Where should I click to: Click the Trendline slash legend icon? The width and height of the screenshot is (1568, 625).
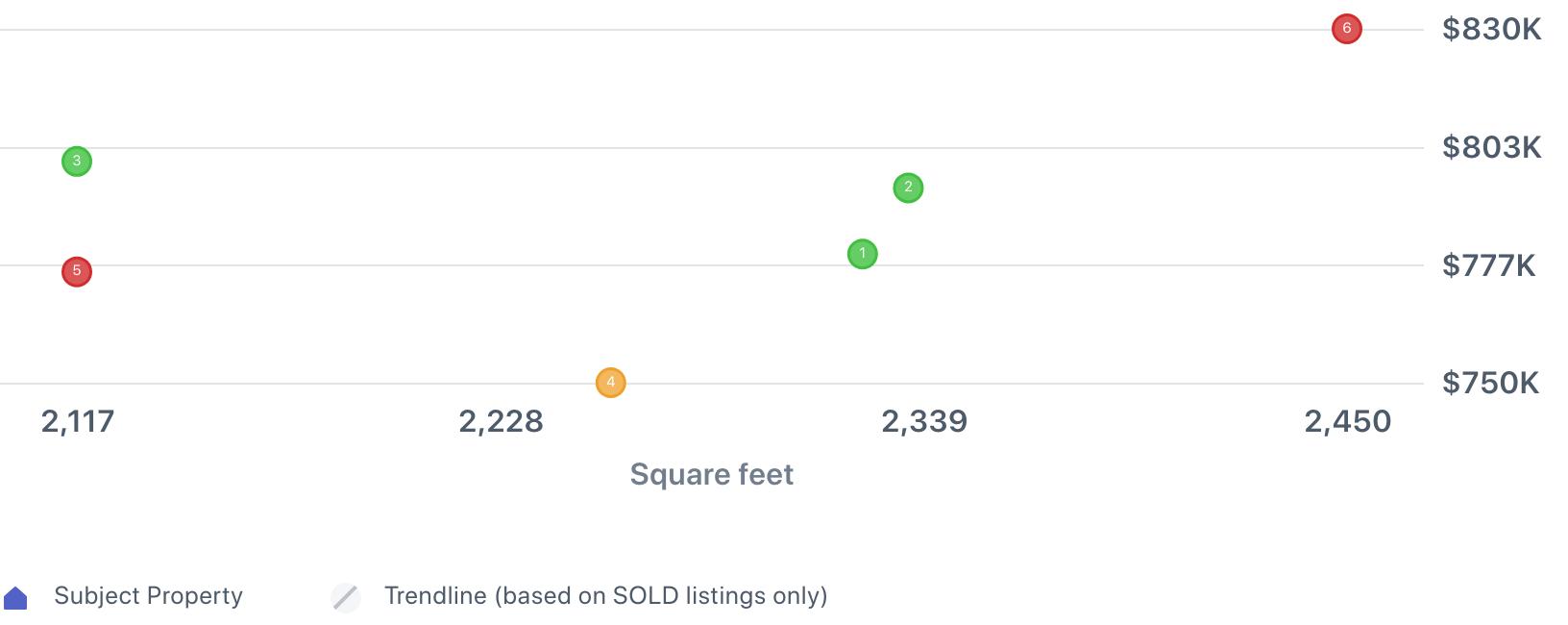point(346,597)
